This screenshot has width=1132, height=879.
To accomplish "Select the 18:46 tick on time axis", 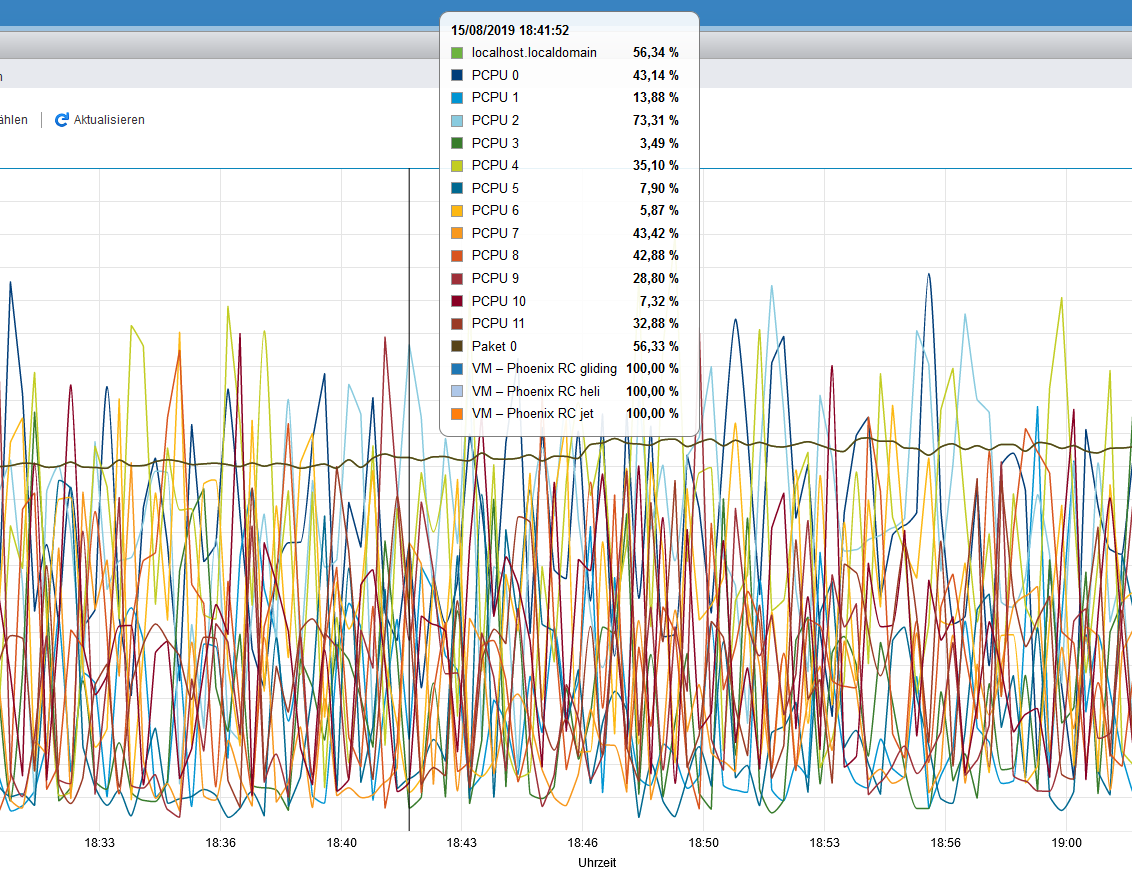I will pyautogui.click(x=583, y=843).
